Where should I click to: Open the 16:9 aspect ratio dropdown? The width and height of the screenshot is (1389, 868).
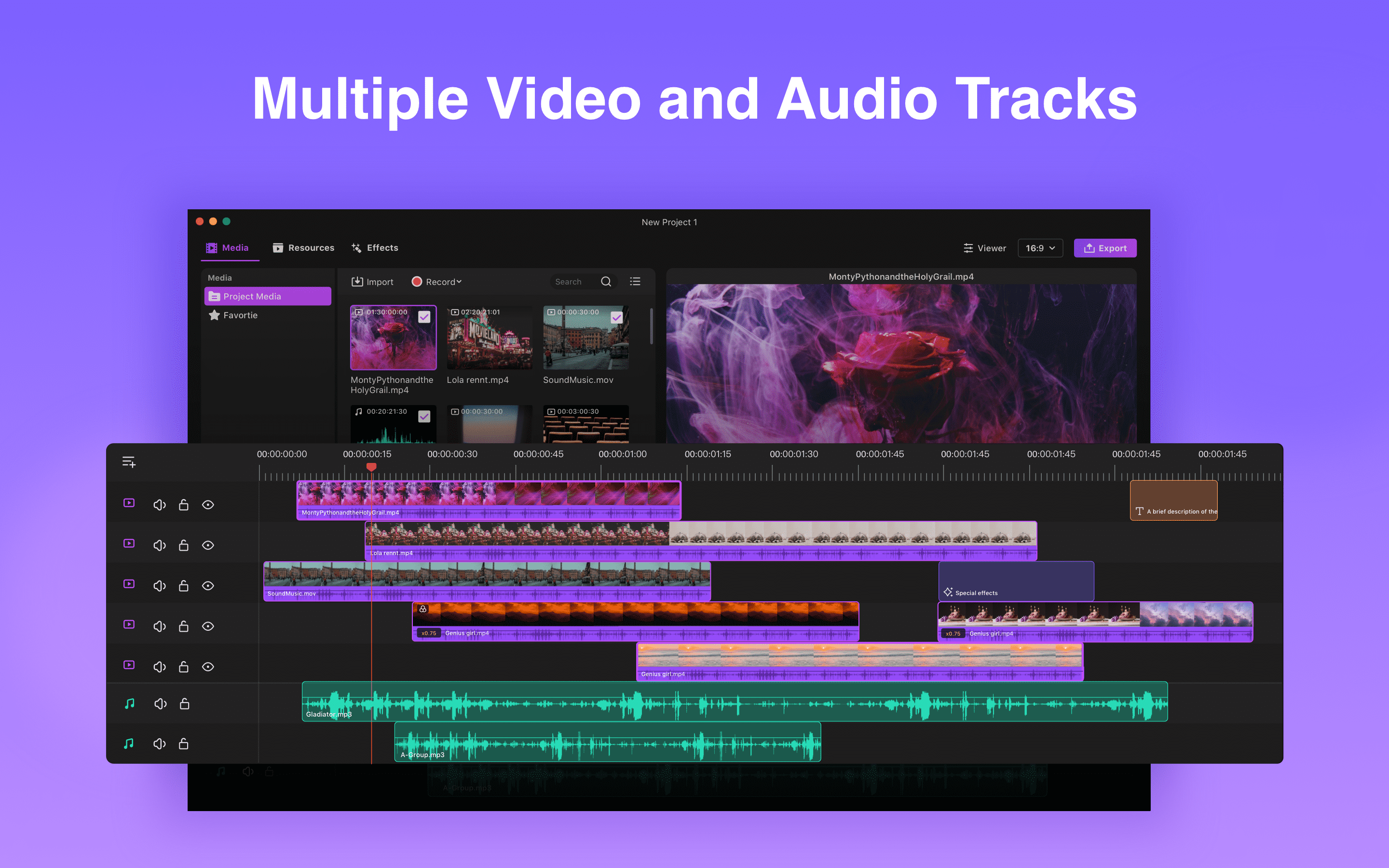1040,248
